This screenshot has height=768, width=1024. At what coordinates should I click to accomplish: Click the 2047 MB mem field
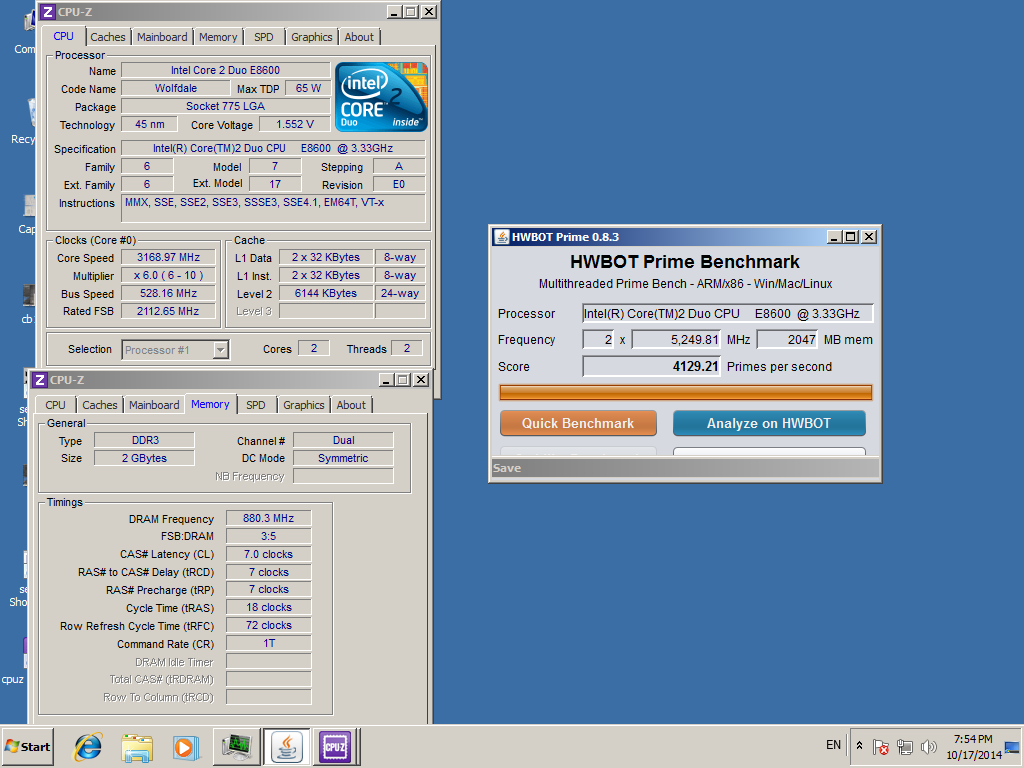coord(788,340)
